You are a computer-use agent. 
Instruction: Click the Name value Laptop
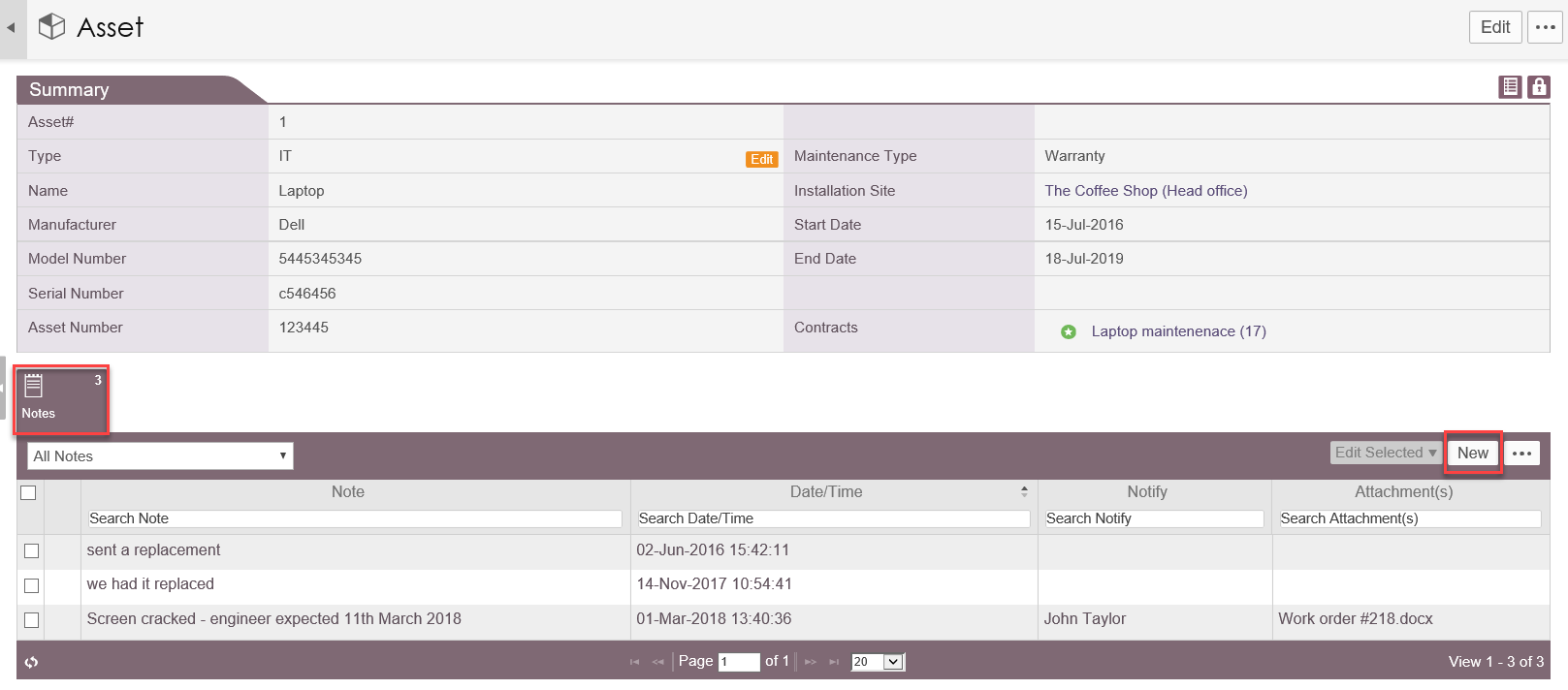coord(302,191)
